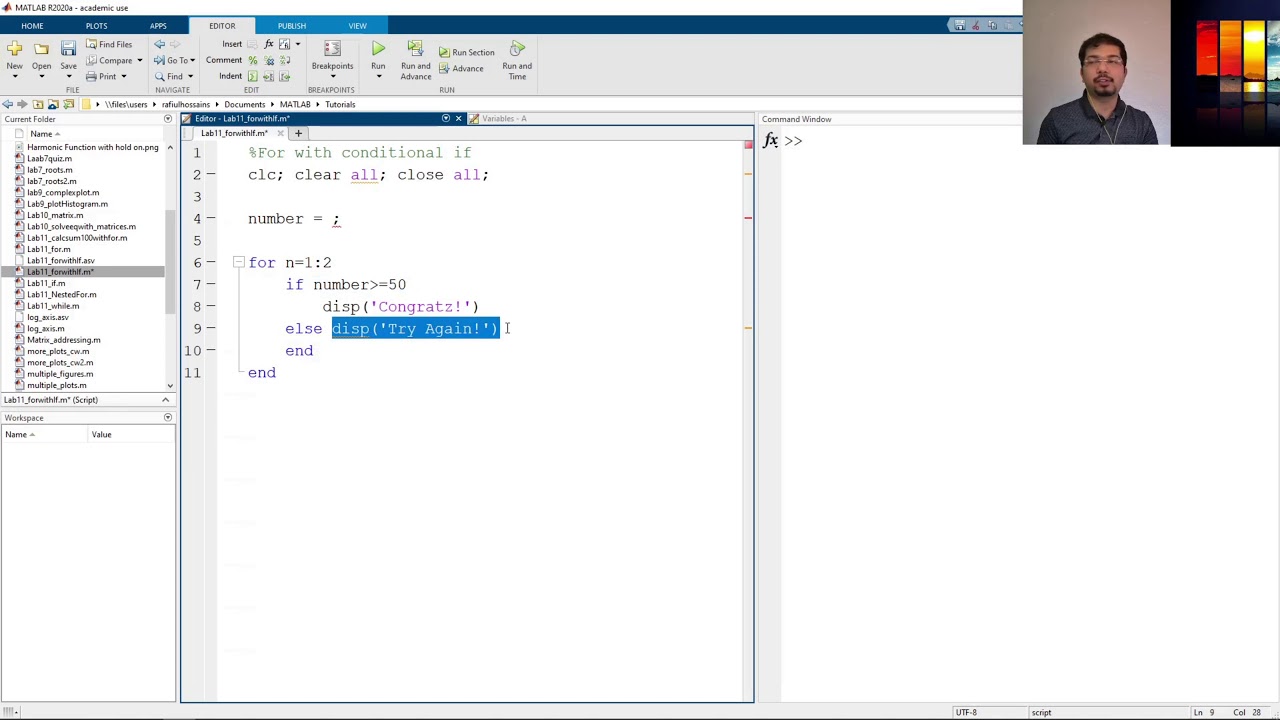1280x720 pixels.
Task: Click the red error indicator atop the editor
Action: [x=748, y=146]
